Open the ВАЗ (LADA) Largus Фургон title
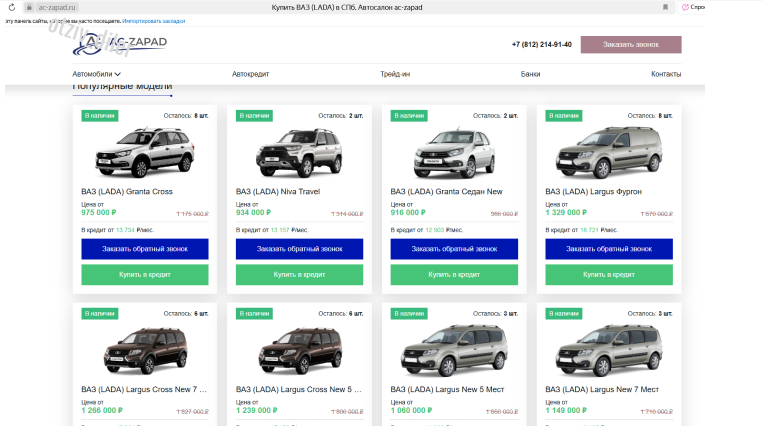Viewport: 762px width, 426px height. click(x=593, y=191)
